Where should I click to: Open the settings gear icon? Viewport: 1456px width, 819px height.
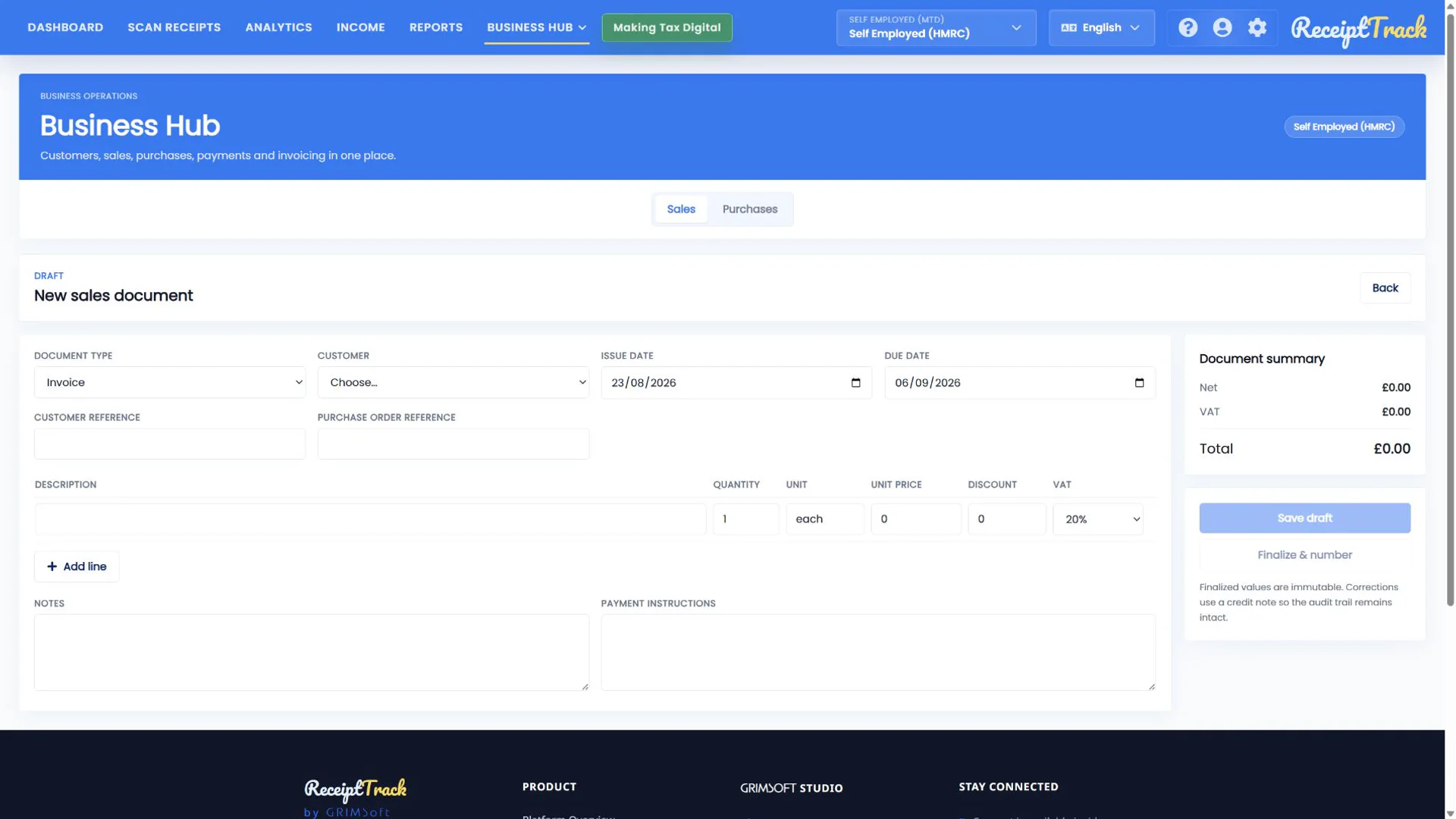[x=1257, y=27]
